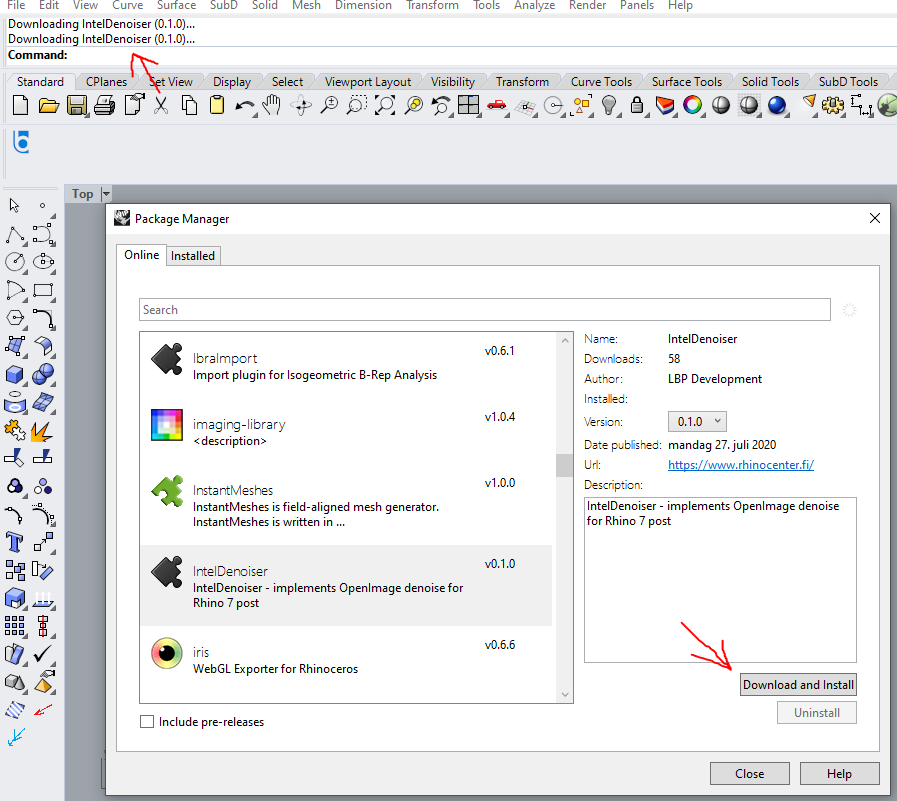Image resolution: width=897 pixels, height=801 pixels.
Task: Select the Polyline tool
Action: (x=15, y=235)
